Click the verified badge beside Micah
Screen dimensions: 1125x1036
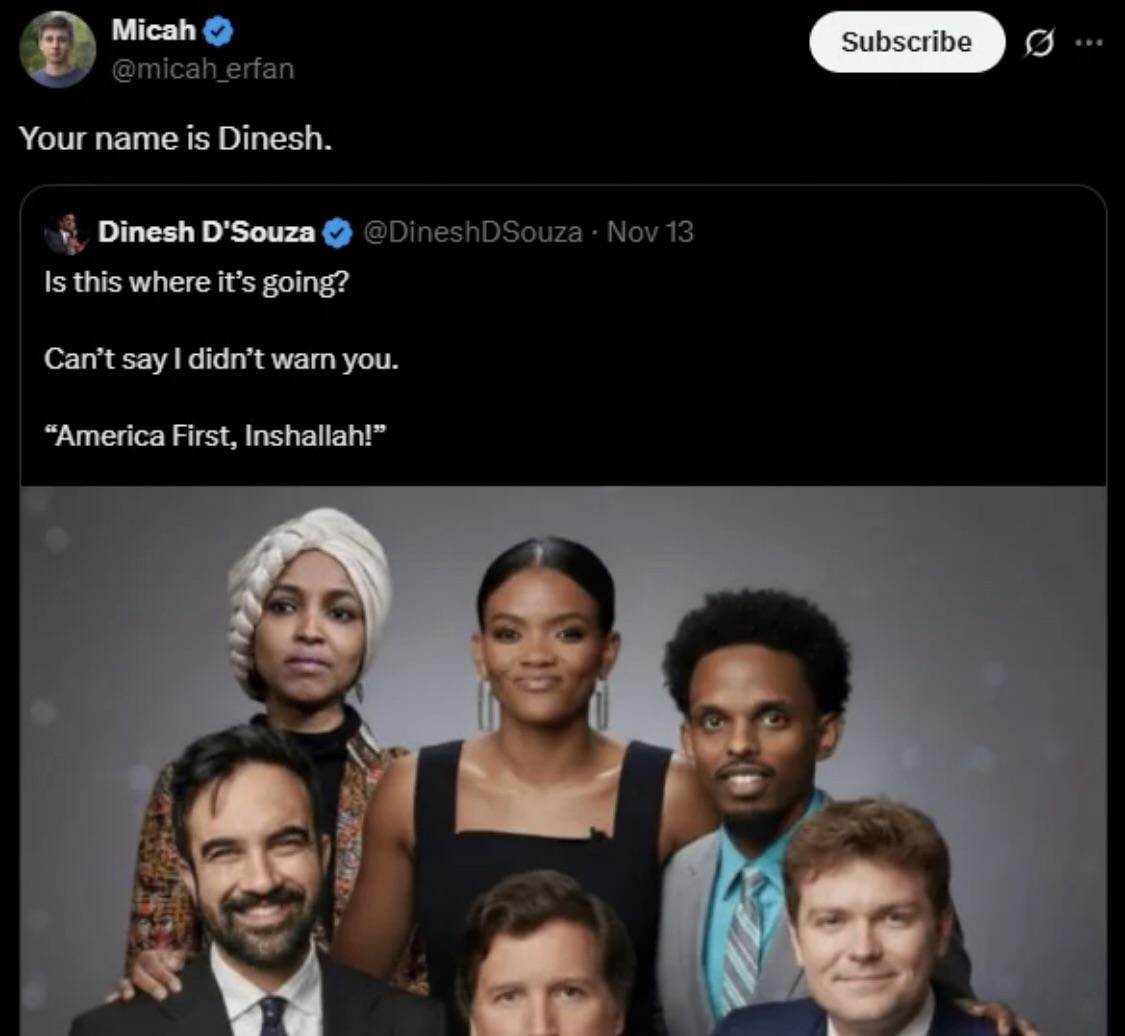[x=219, y=31]
